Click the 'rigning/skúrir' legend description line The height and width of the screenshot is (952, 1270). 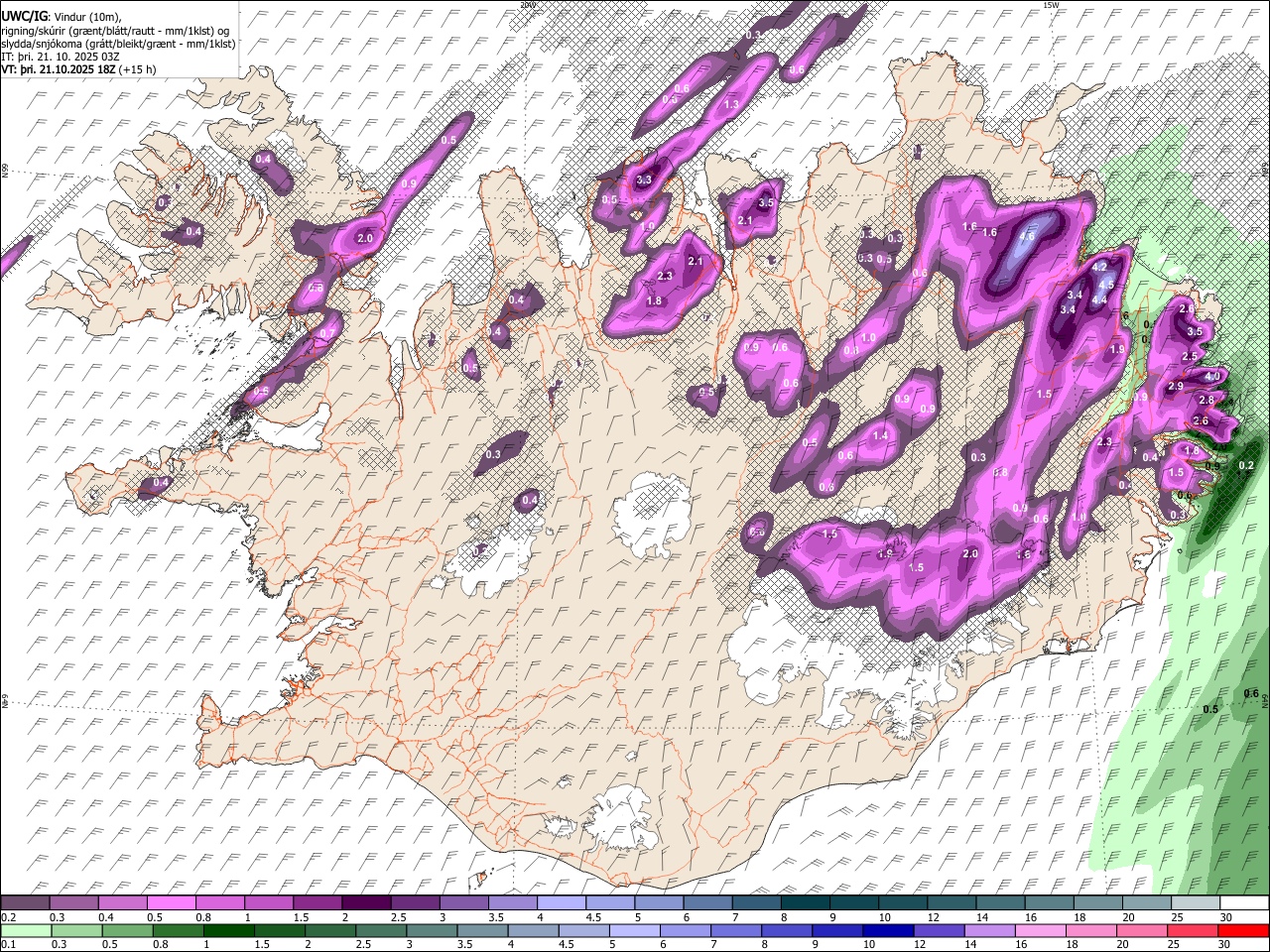[115, 30]
